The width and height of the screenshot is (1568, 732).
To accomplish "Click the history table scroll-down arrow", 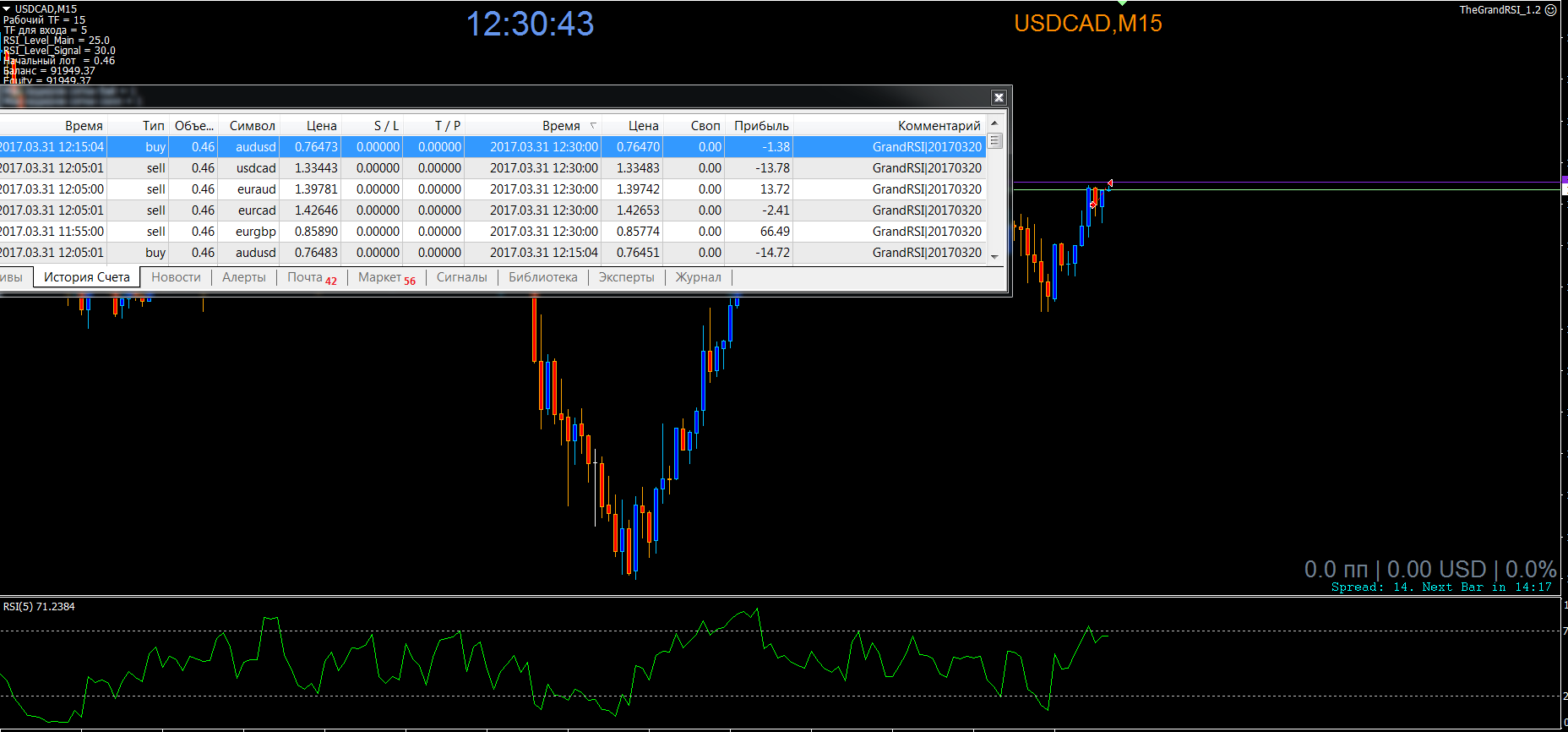I will (994, 256).
